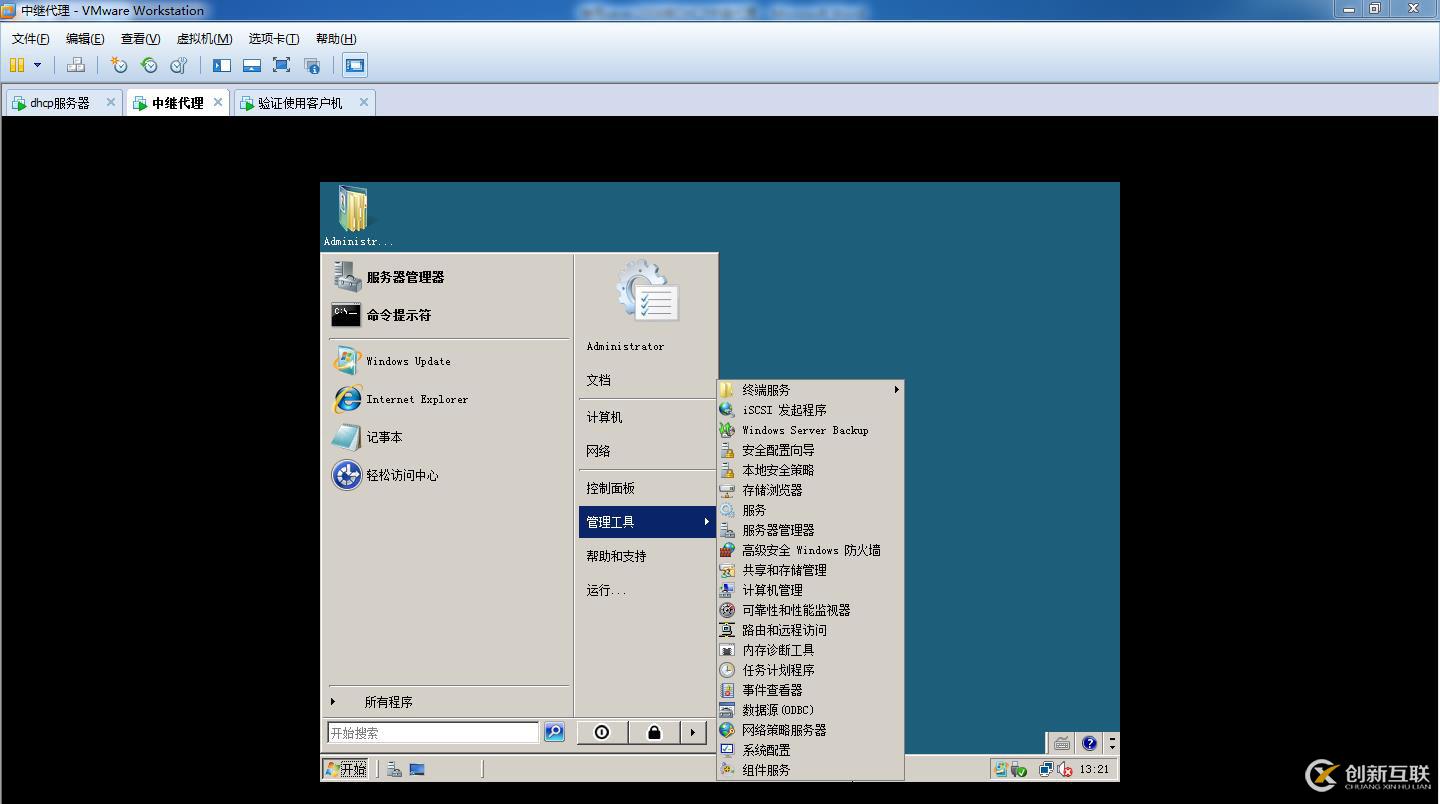The image size is (1440, 804).
Task: Open the 帮助(H) menu
Action: tap(336, 39)
